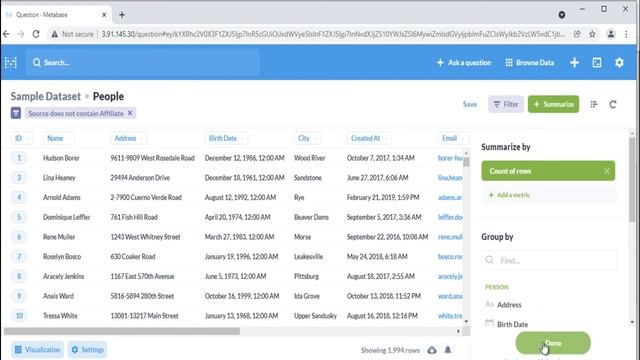Show the notebook editor icon
Screen dimensions: 640x360
[594, 104]
